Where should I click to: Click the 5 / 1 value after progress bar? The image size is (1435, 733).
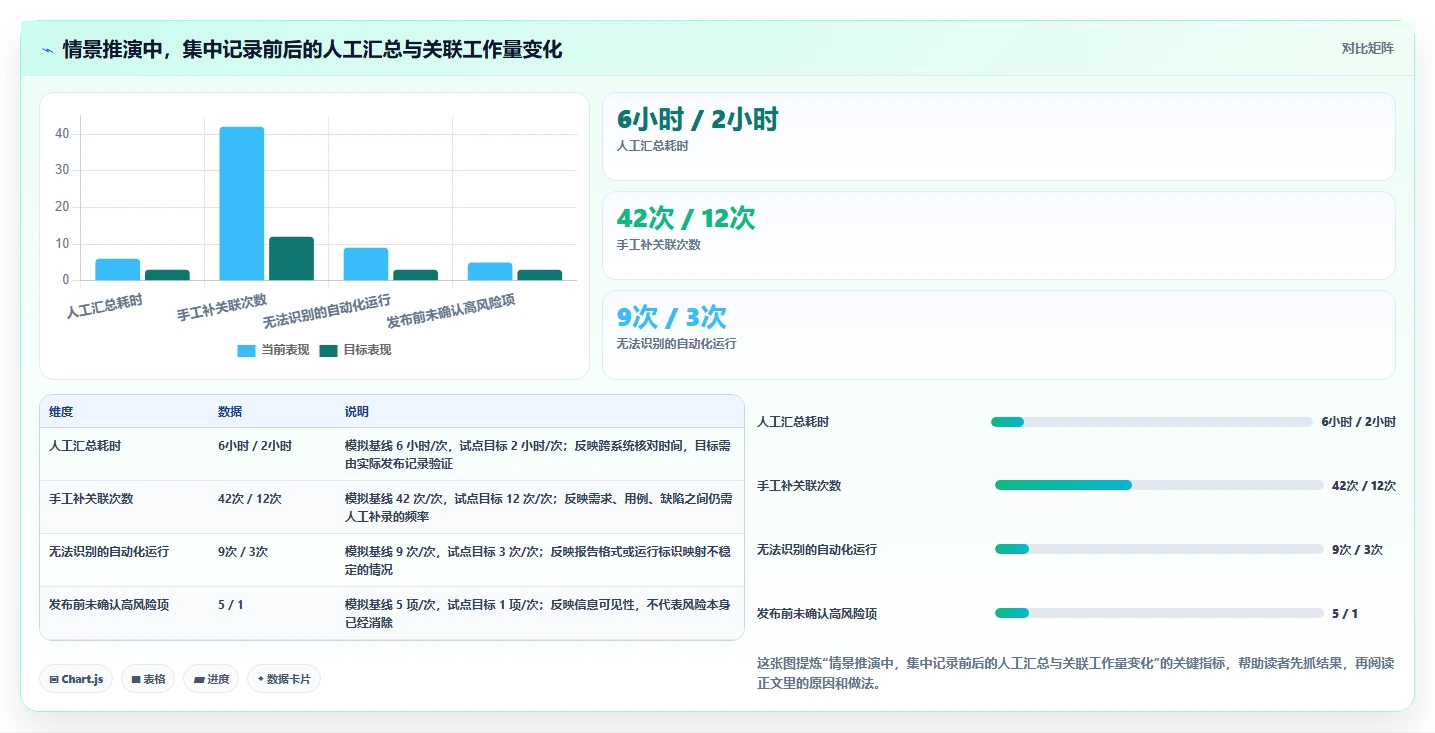[x=1345, y=614]
